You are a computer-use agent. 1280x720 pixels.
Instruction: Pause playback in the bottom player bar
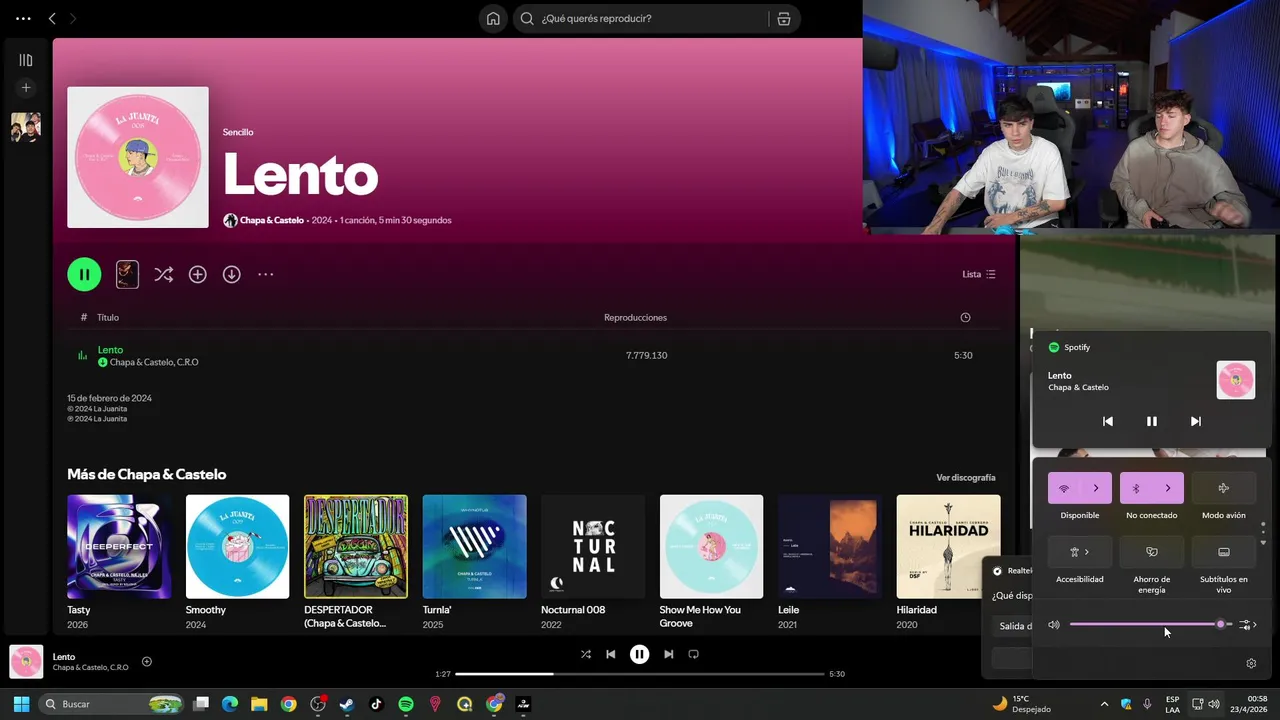click(639, 654)
